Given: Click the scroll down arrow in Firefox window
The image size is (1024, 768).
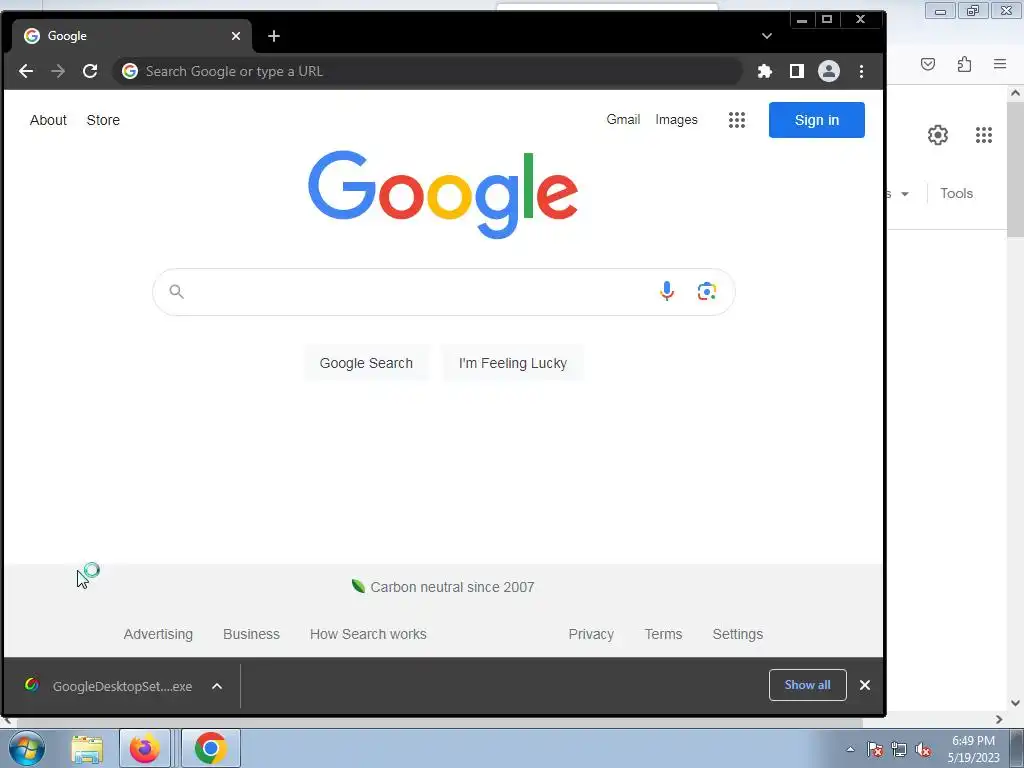Looking at the screenshot, I should (x=1015, y=703).
